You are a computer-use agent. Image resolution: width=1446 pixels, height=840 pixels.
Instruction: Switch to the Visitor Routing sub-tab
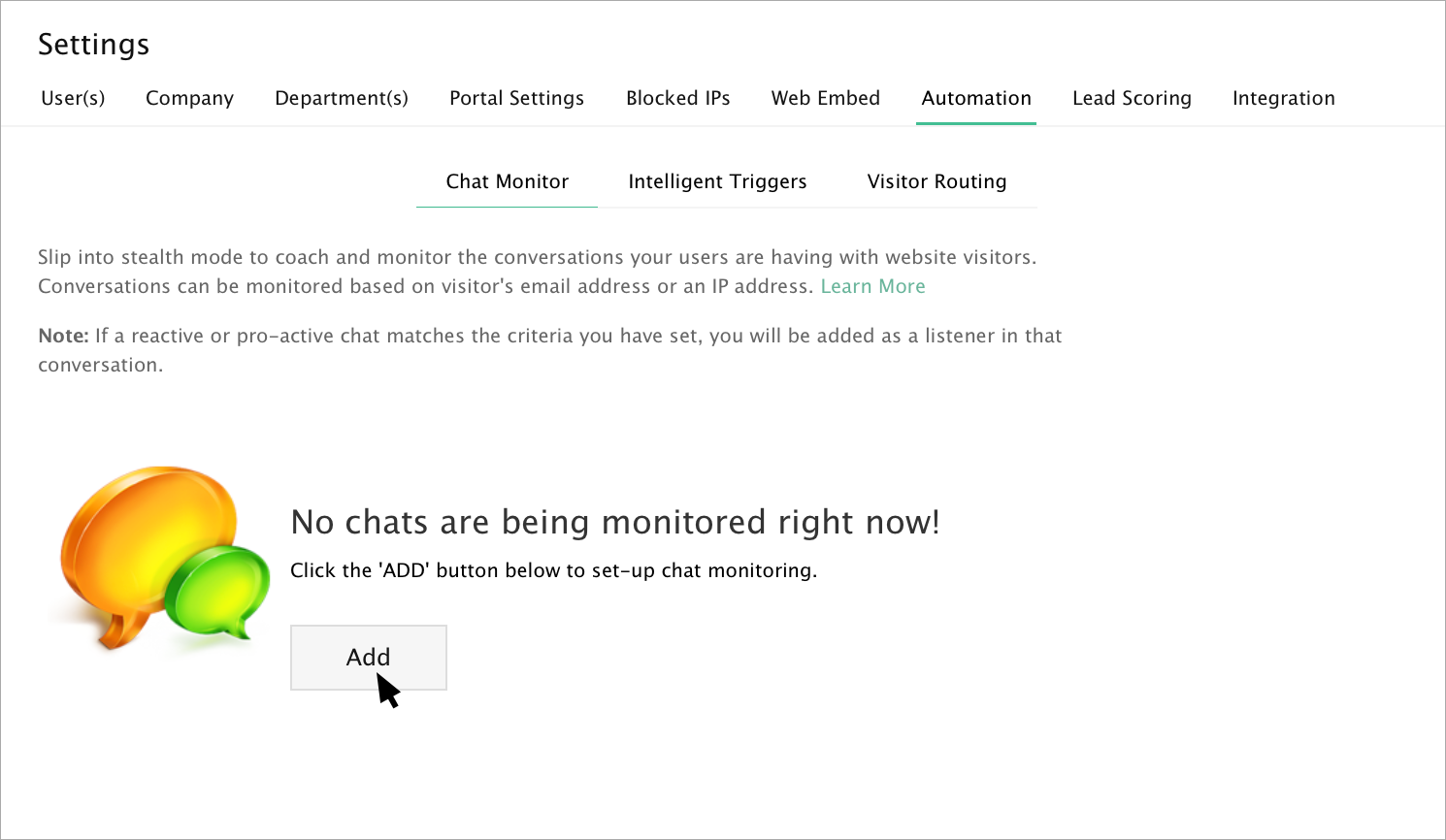click(x=937, y=181)
